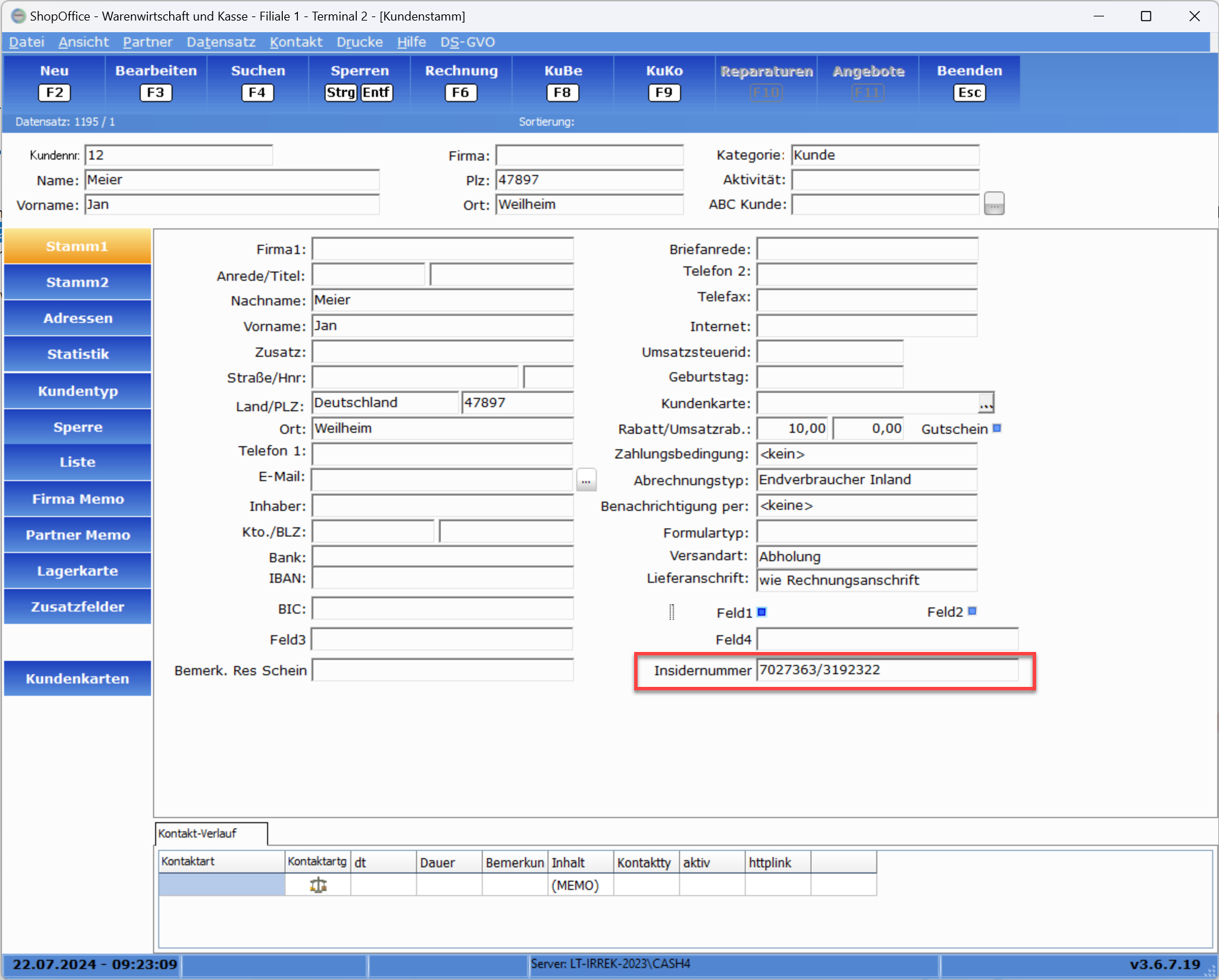
Task: Open the Partner Memo section
Action: pyautogui.click(x=77, y=535)
